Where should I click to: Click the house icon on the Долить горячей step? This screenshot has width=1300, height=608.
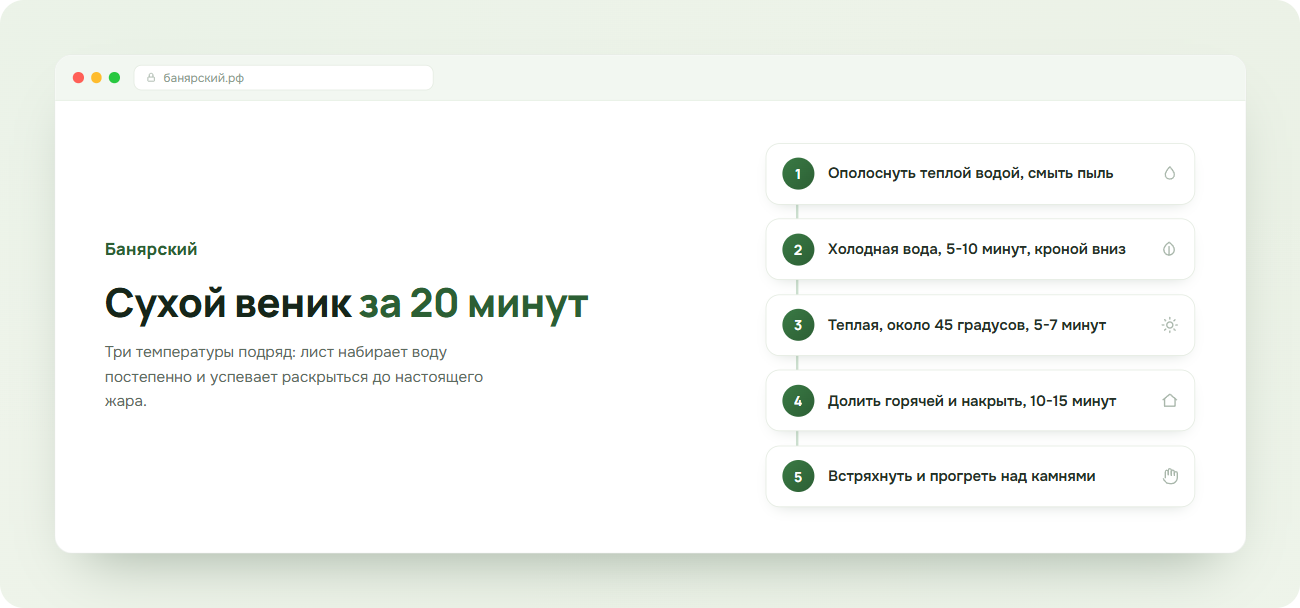point(1170,400)
